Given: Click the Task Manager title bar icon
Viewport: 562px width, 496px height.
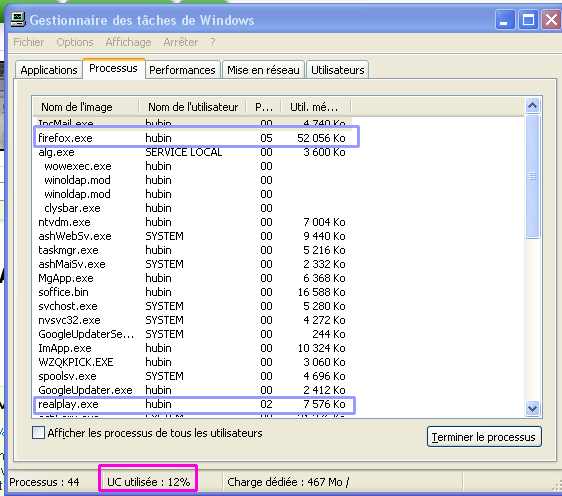Looking at the screenshot, I should pyautogui.click(x=18, y=19).
